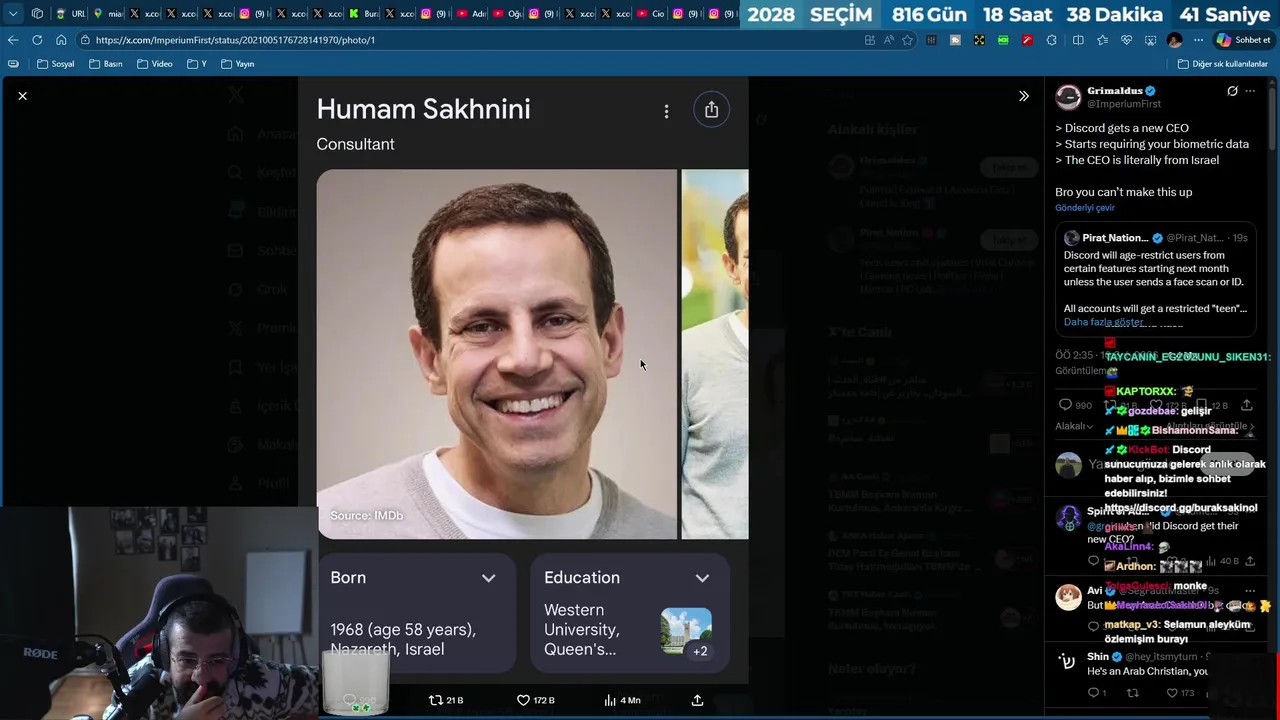Click the Sohbet et Copilot button
The width and height of the screenshot is (1280, 720).
(x=1243, y=40)
